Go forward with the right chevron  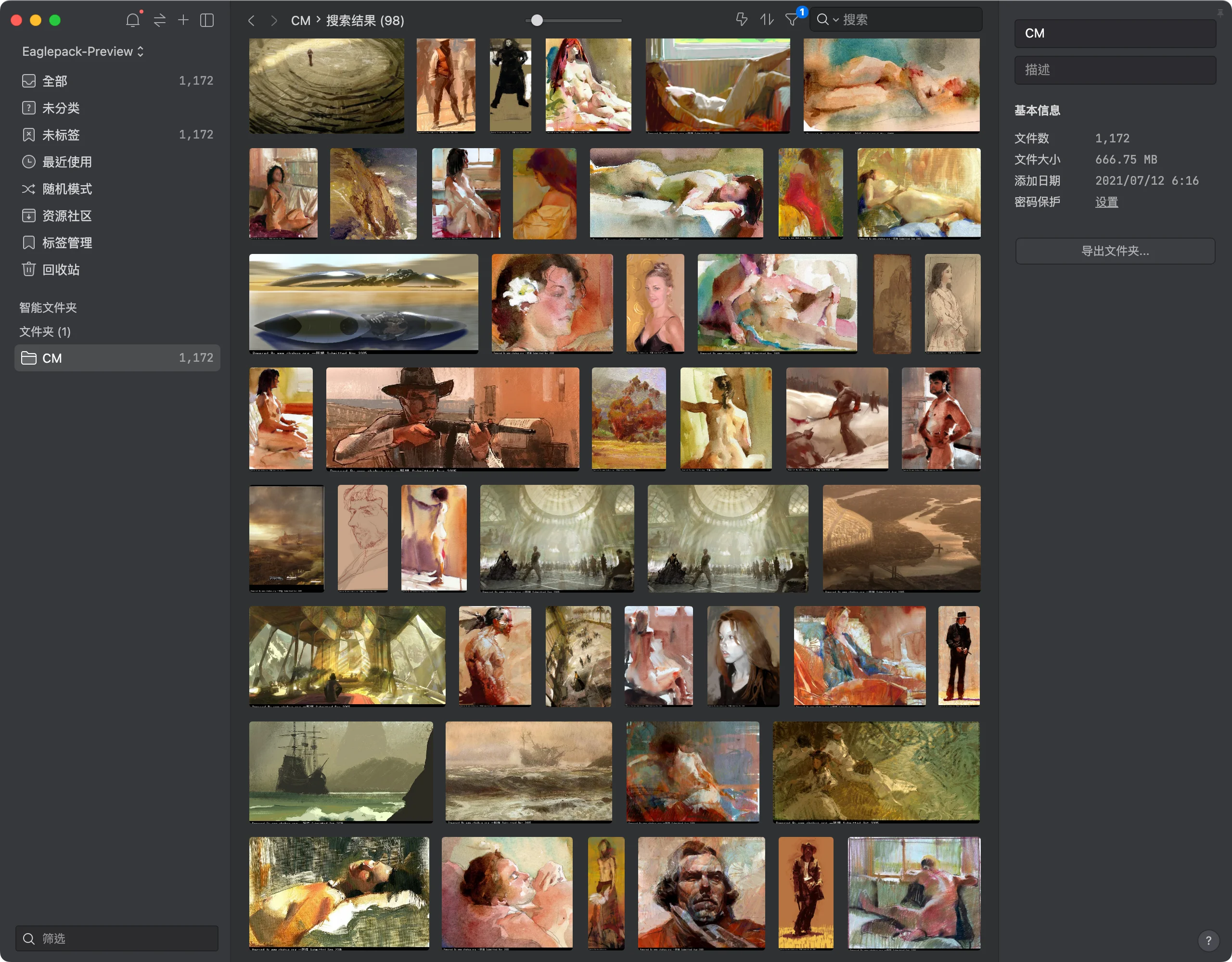tap(274, 21)
